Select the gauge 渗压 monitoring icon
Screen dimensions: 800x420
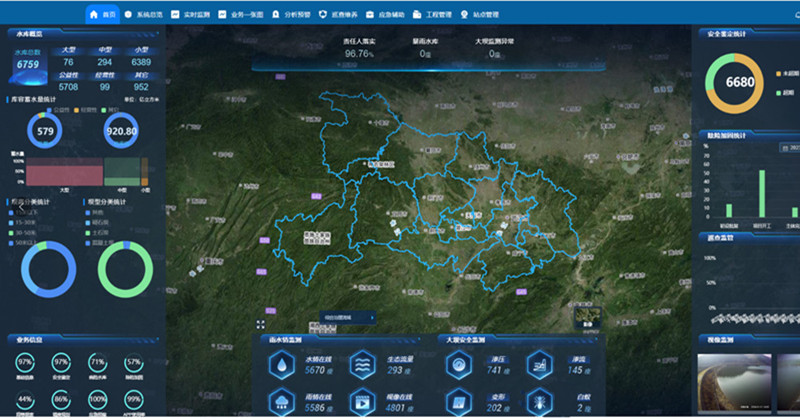coord(456,368)
